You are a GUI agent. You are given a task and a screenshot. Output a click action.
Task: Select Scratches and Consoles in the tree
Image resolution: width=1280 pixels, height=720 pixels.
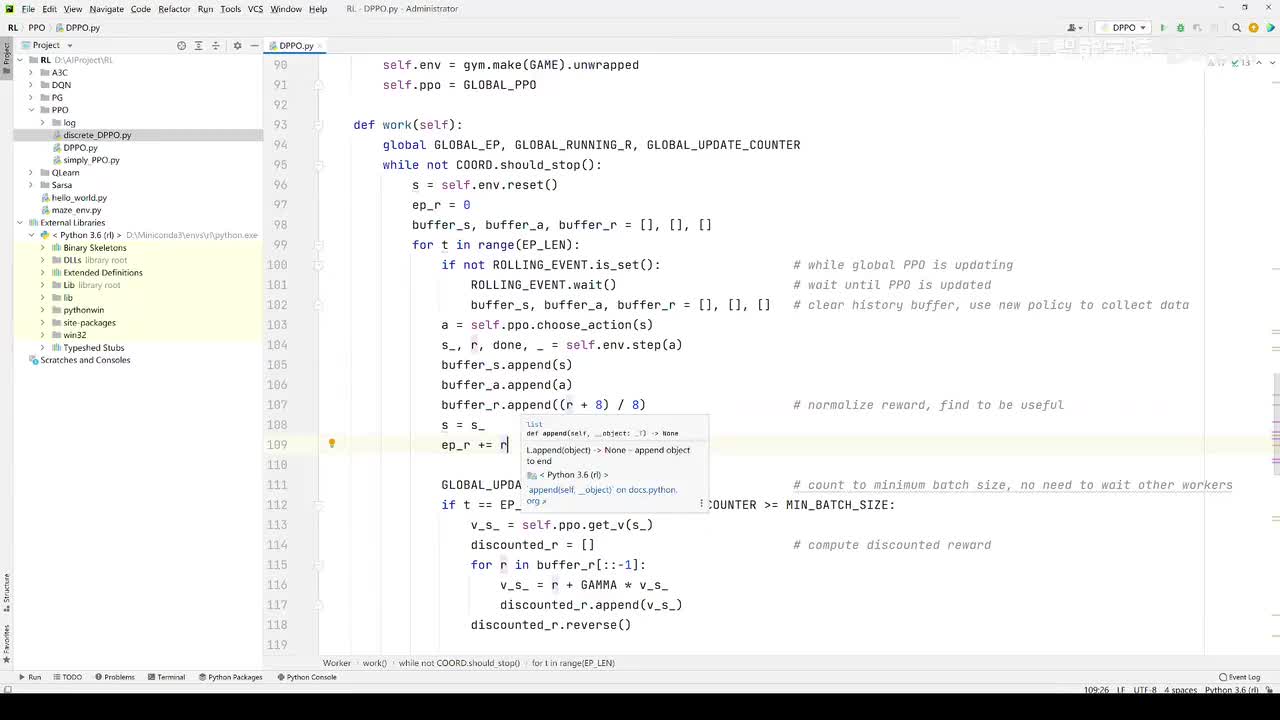click(85, 360)
